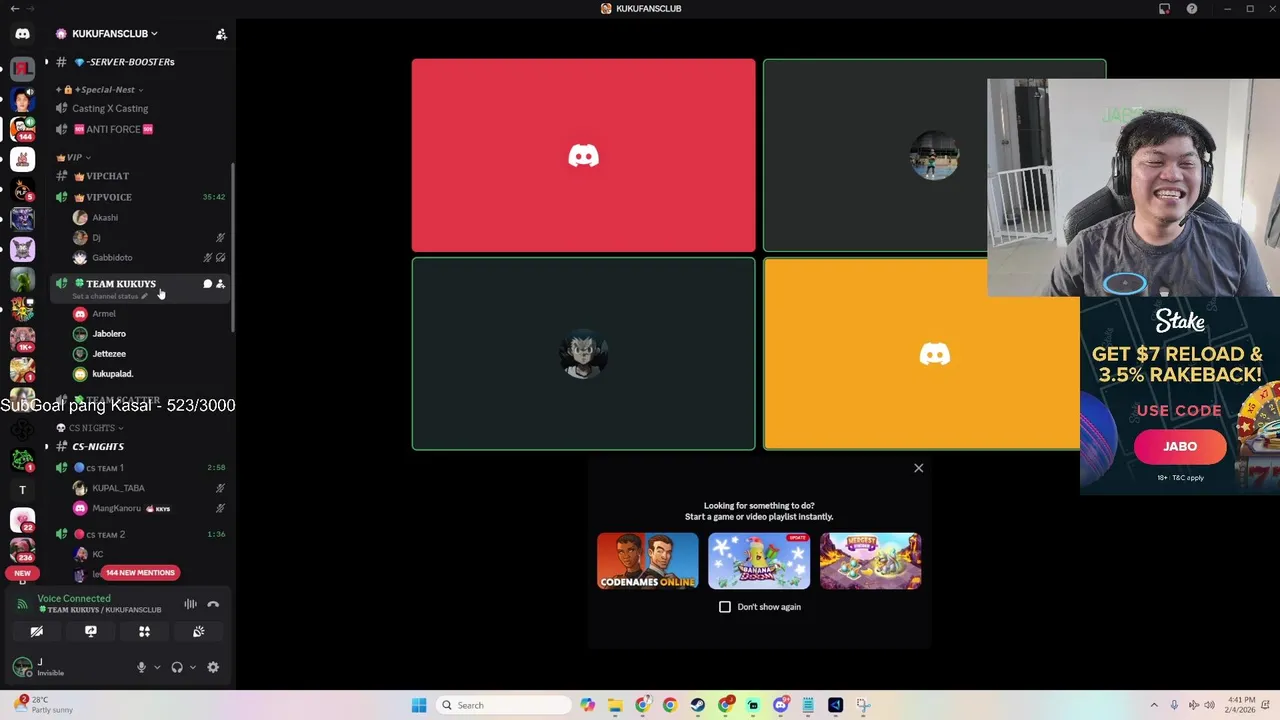Show hidden system tray icons

(x=1153, y=705)
